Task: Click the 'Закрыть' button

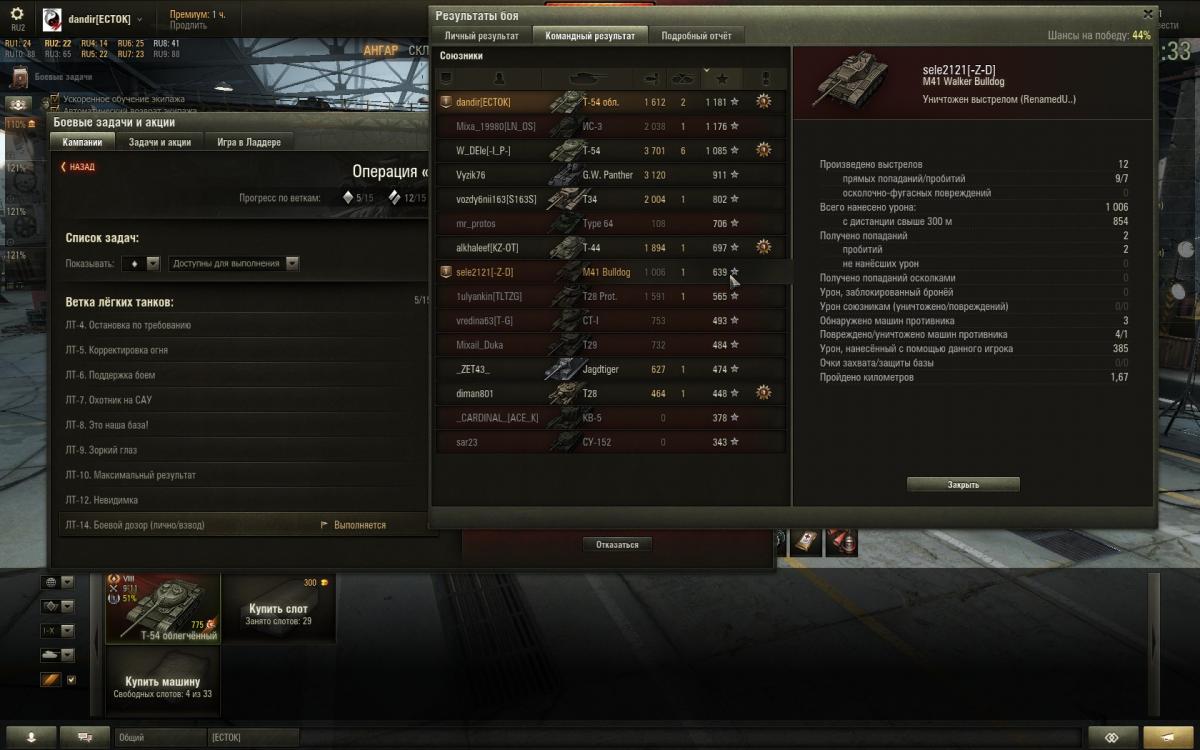Action: [x=963, y=484]
